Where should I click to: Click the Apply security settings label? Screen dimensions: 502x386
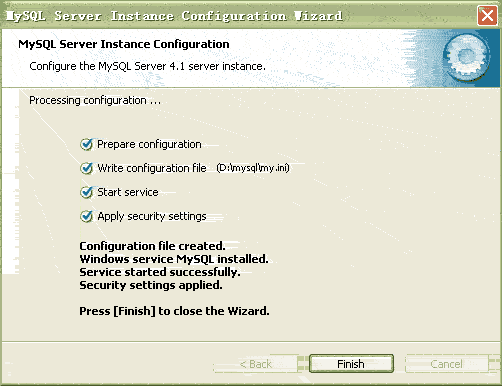tap(152, 216)
